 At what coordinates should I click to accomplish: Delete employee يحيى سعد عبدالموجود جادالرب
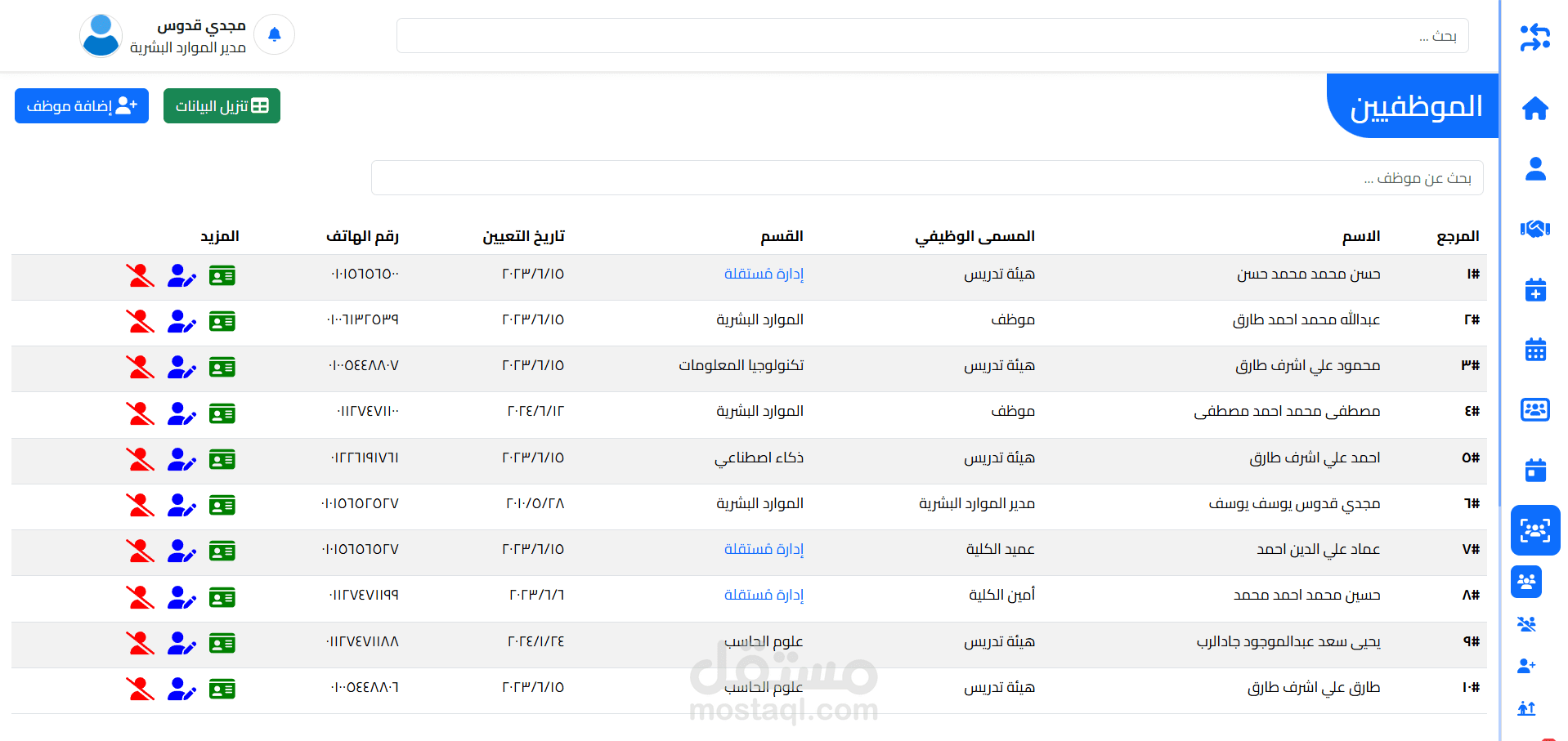pos(141,644)
